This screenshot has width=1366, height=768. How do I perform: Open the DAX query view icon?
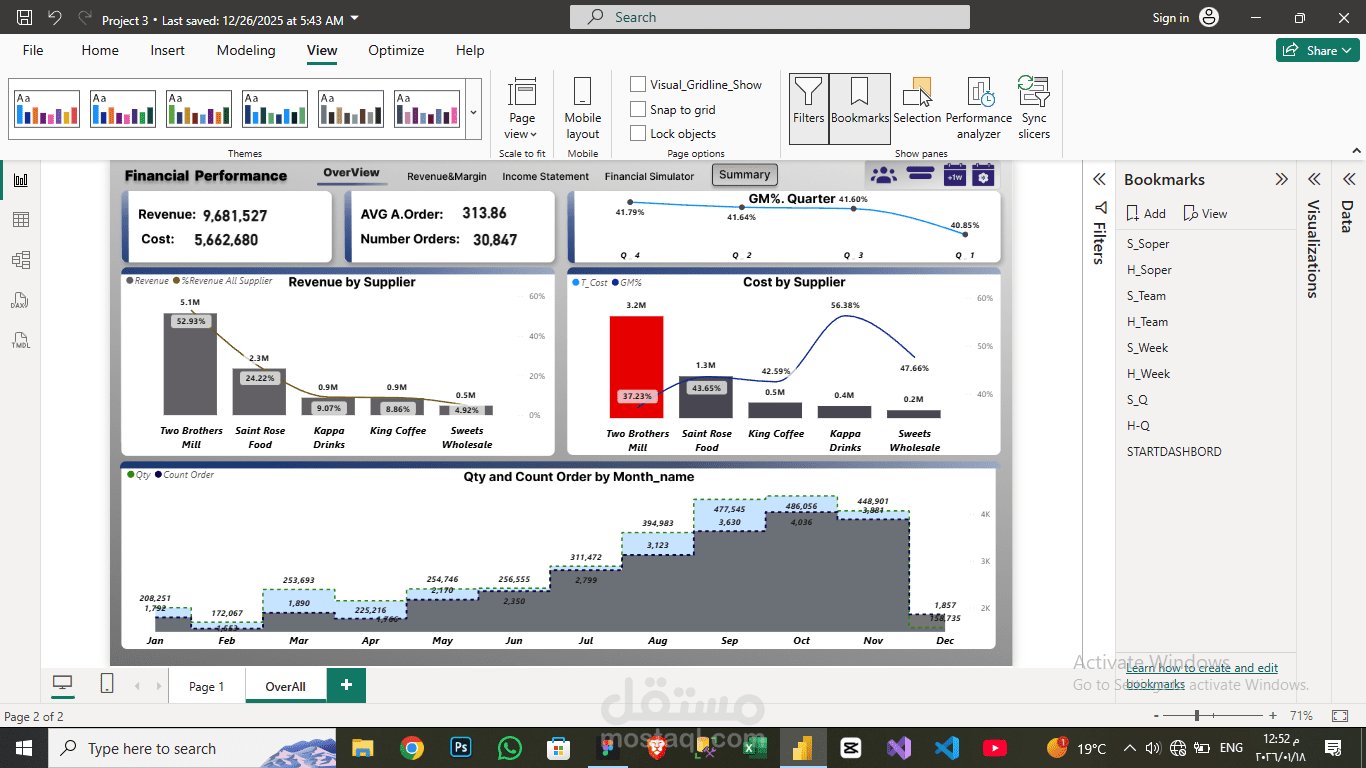(21, 301)
